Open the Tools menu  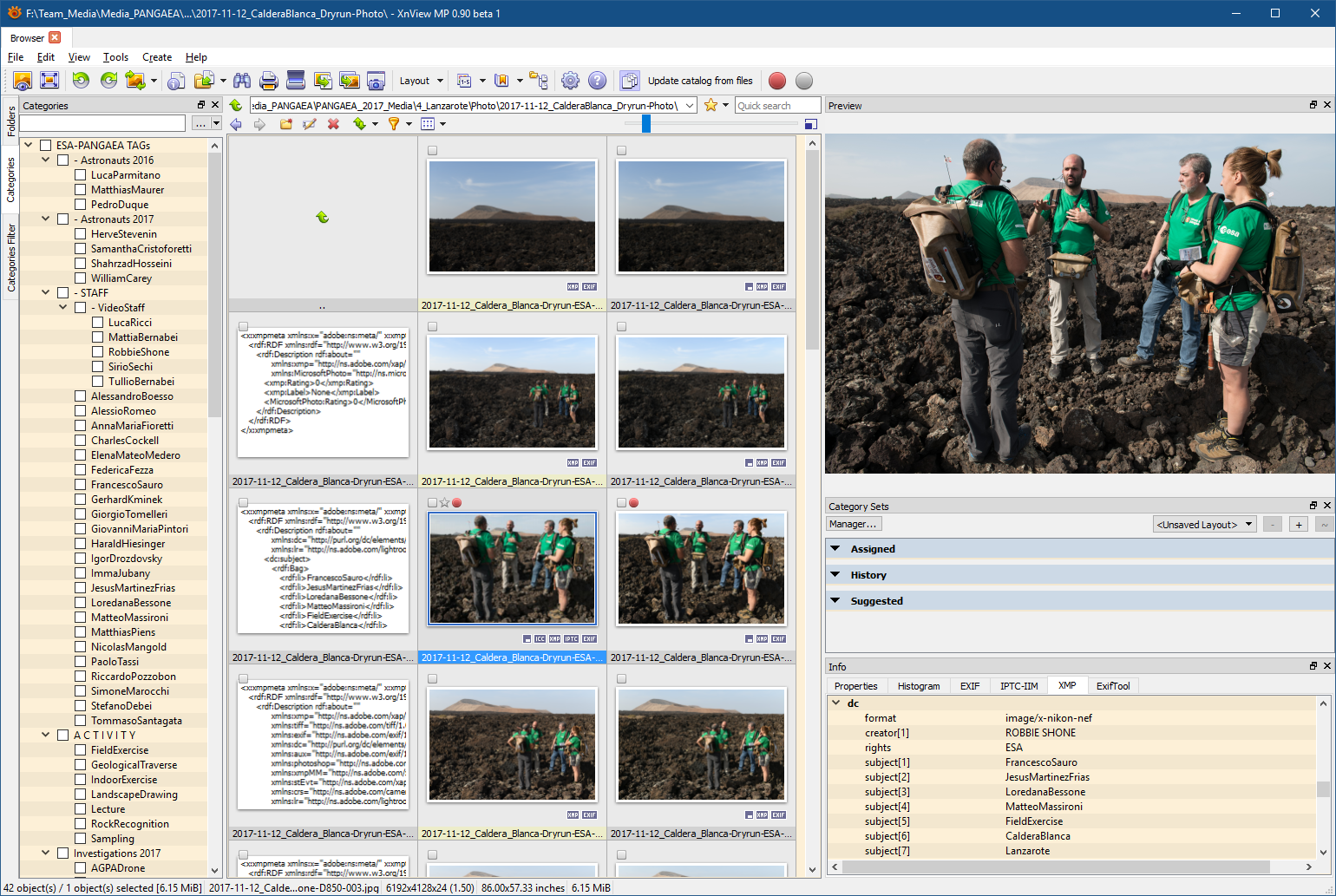115,57
